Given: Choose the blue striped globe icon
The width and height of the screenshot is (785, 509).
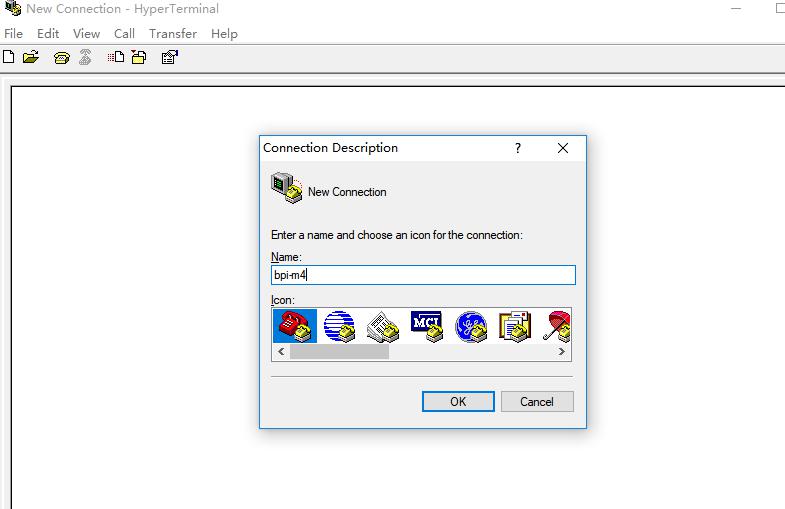Looking at the screenshot, I should (x=339, y=326).
